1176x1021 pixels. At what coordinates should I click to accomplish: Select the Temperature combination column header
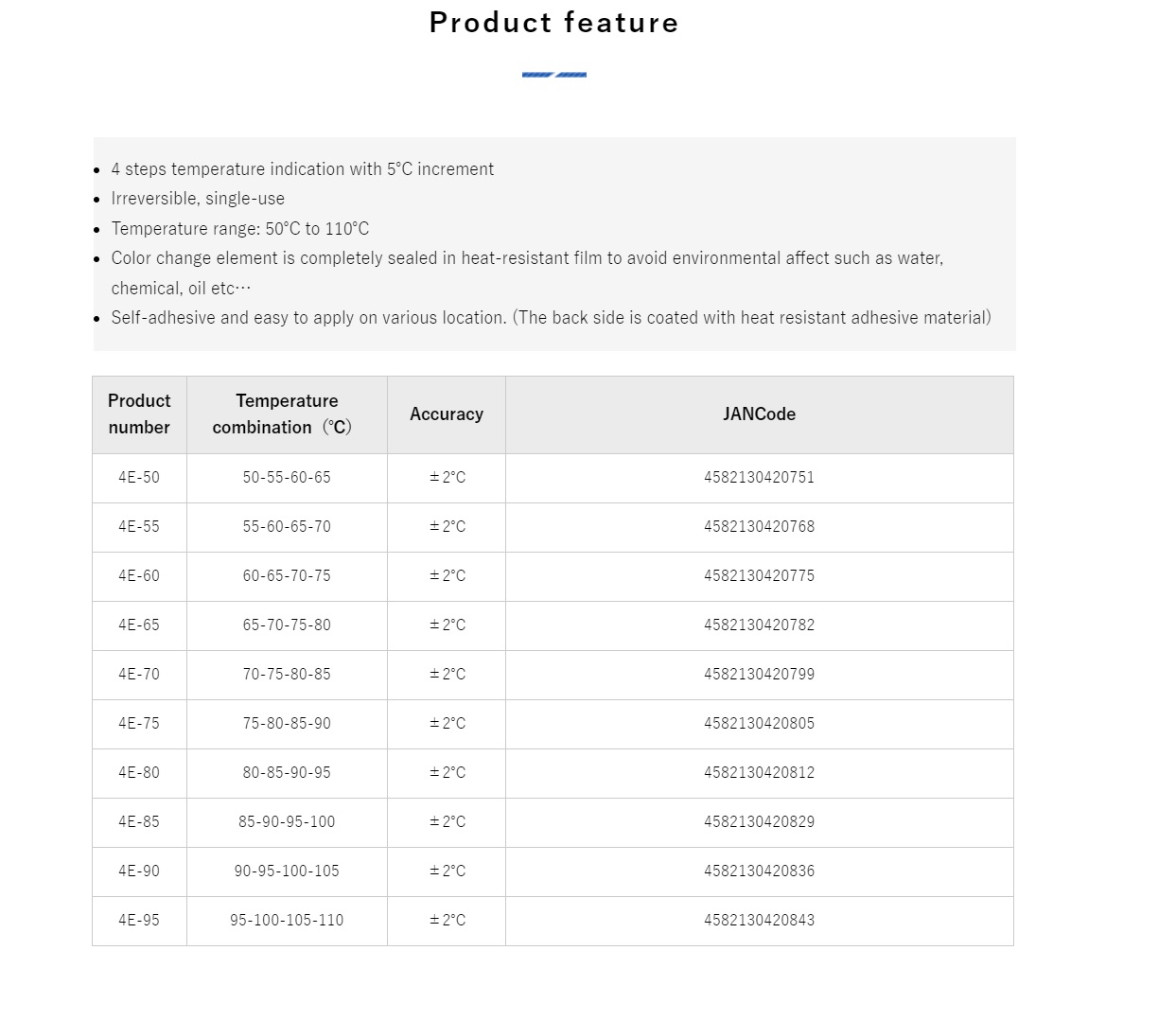pyautogui.click(x=287, y=414)
